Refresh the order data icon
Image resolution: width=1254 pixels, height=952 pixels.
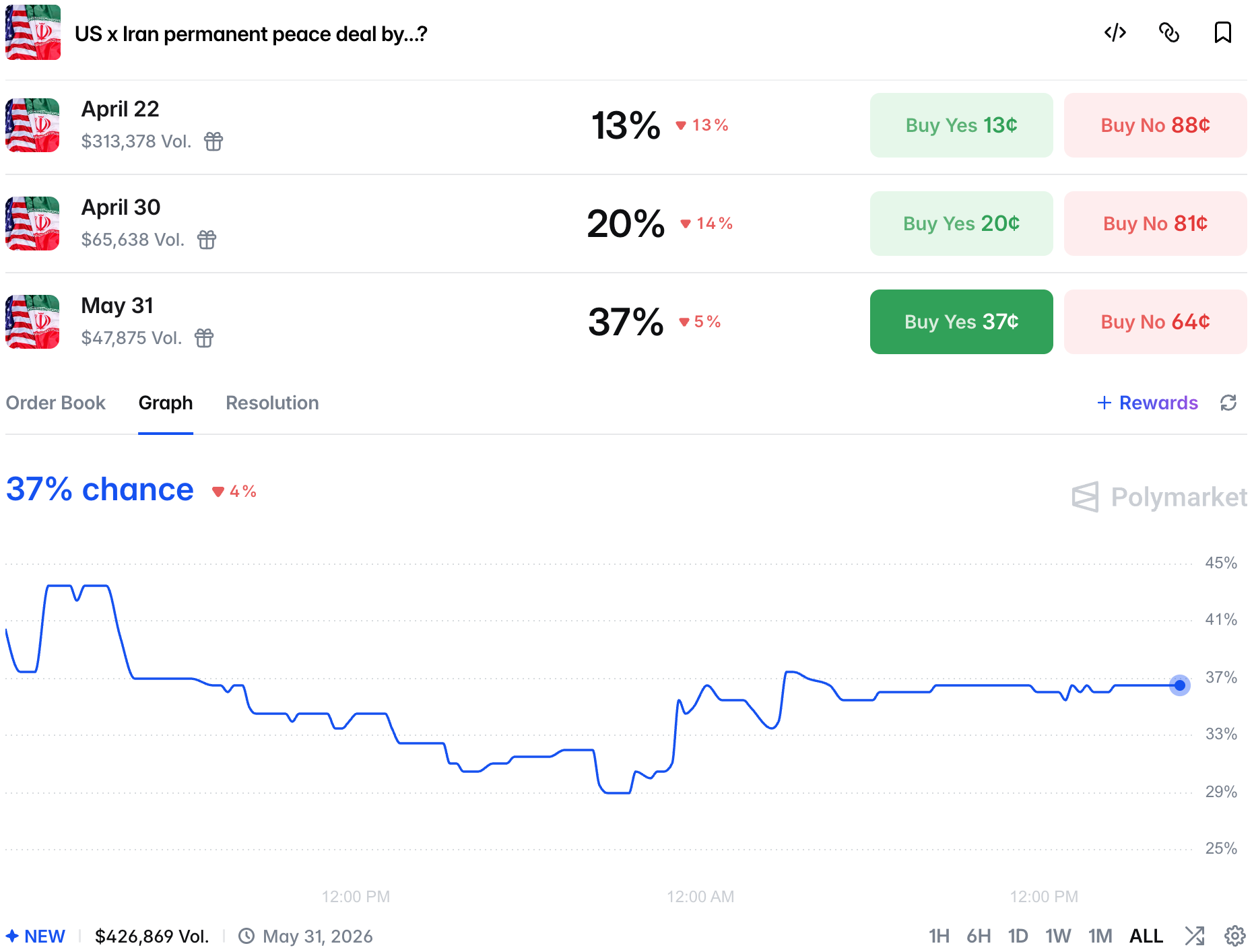point(1228,403)
